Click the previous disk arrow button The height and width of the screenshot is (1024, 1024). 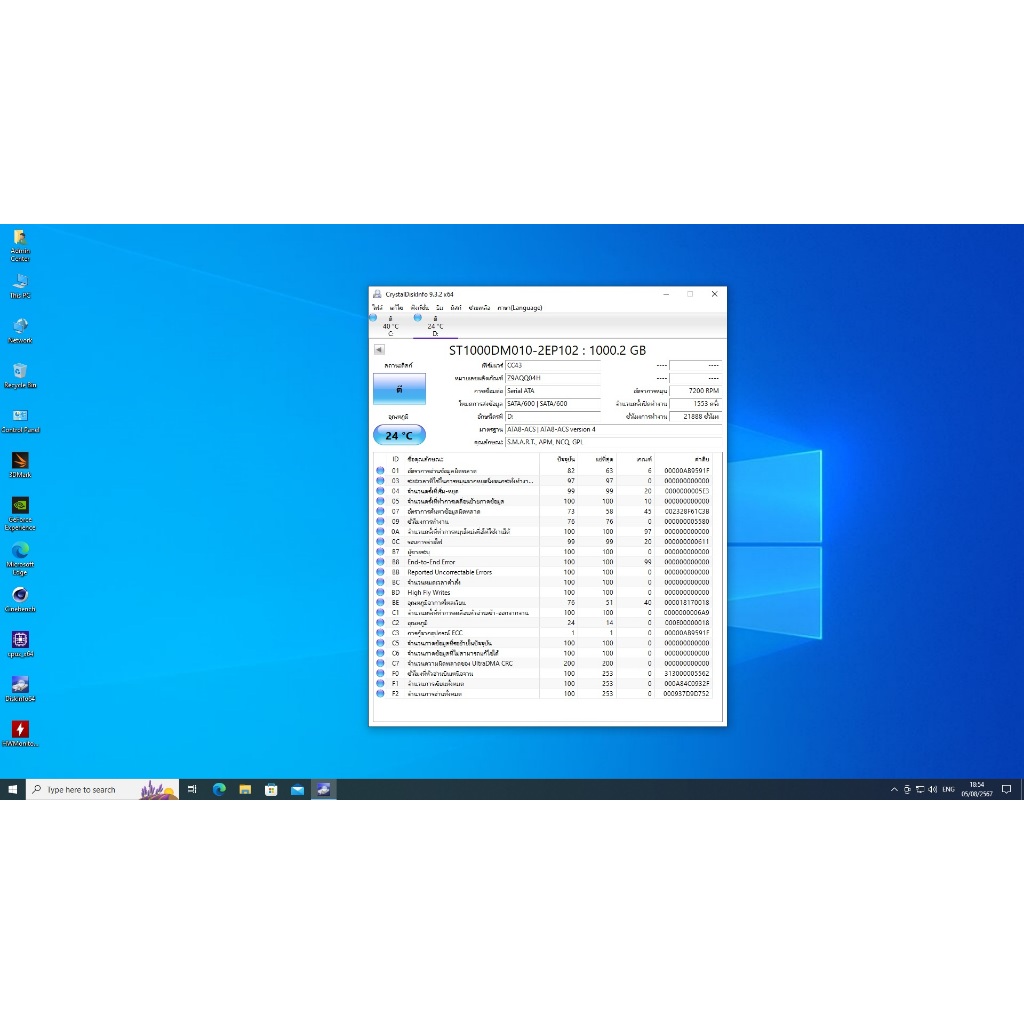click(379, 350)
